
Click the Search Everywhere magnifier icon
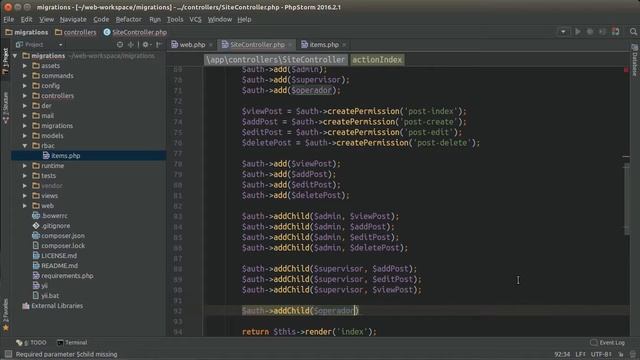pos(633,31)
